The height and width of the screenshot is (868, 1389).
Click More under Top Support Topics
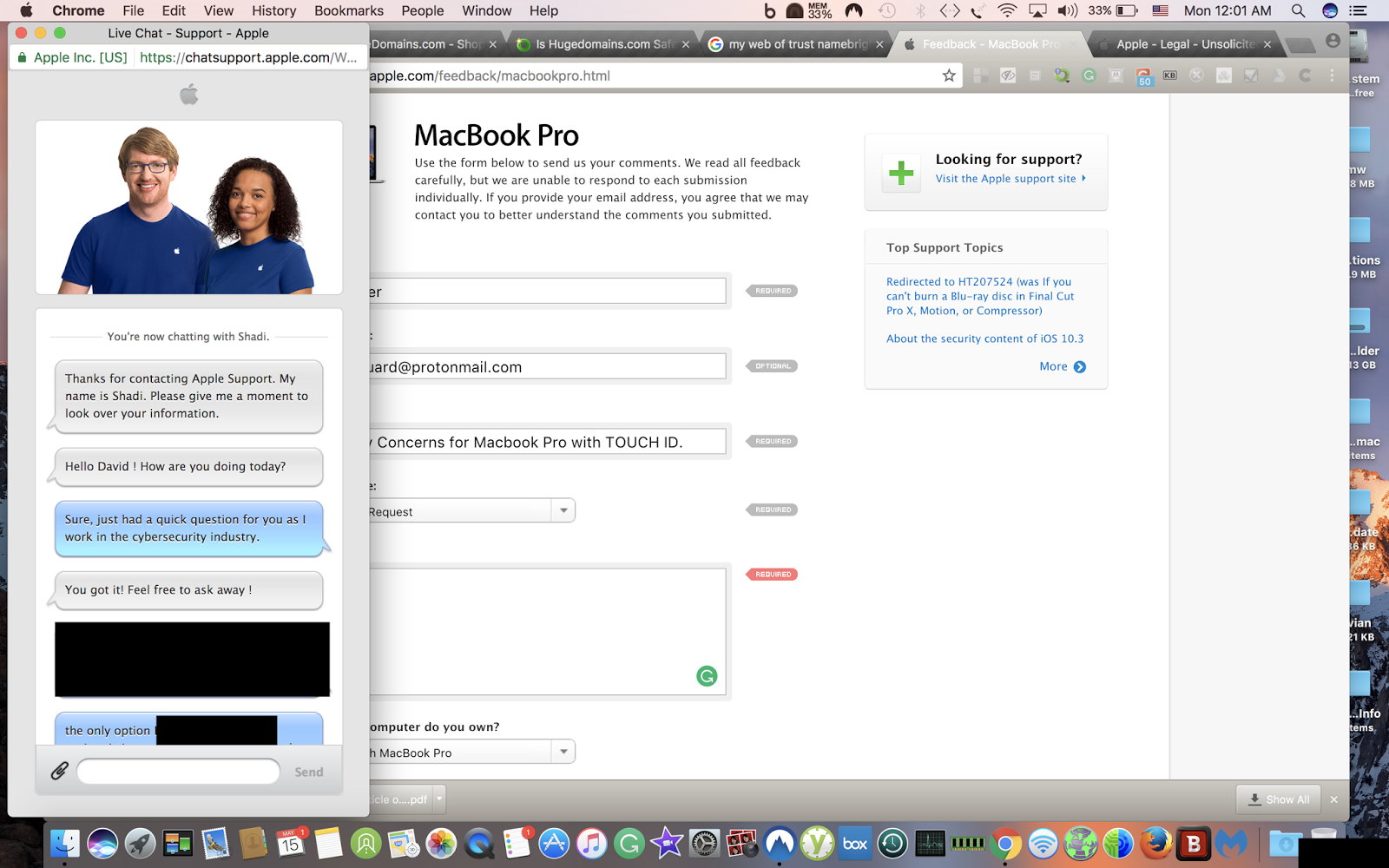coord(1063,366)
